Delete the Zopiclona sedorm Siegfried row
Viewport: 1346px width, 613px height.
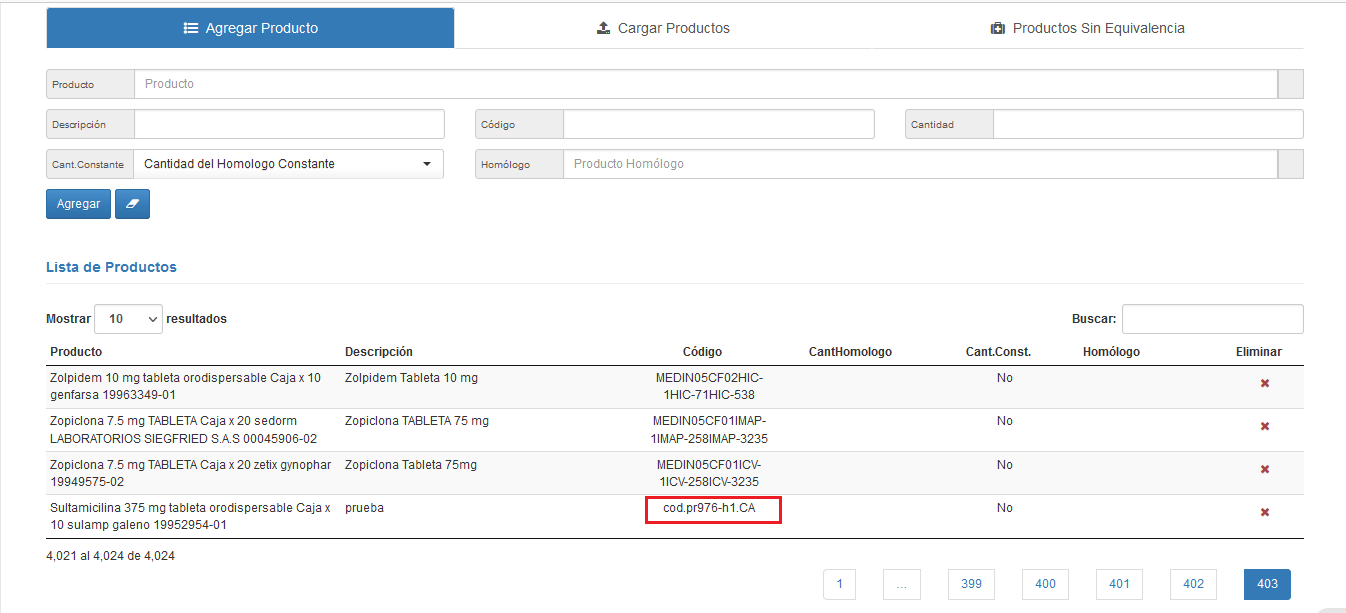[1265, 426]
